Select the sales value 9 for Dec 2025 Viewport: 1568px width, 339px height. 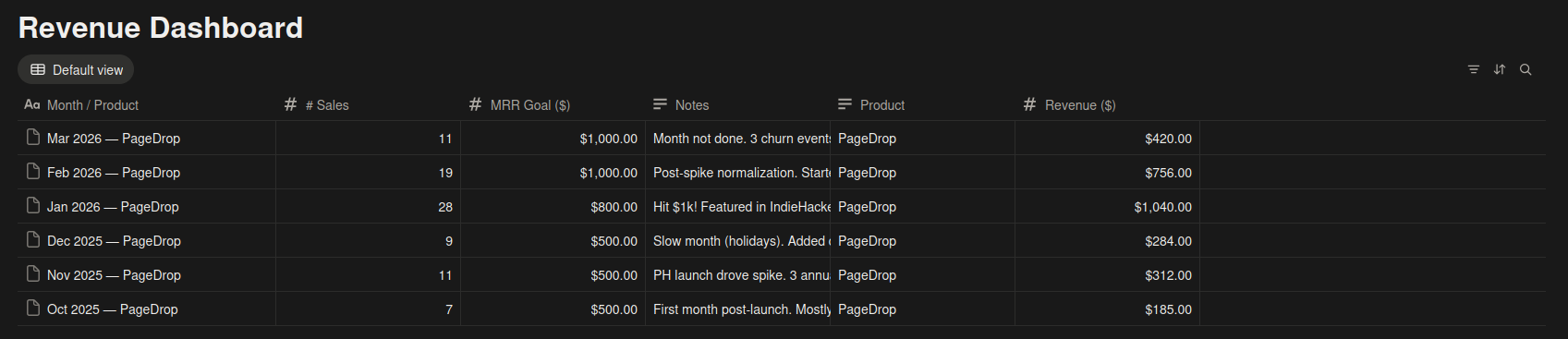[368, 241]
